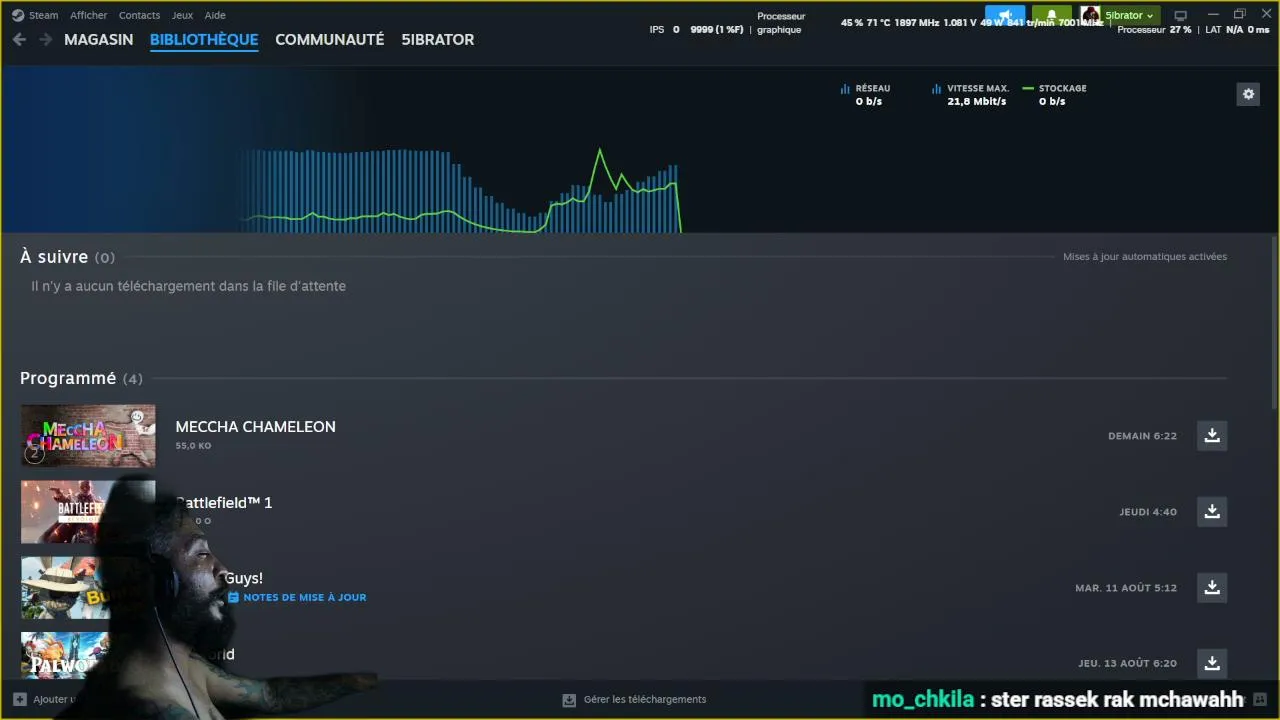Open the Afficher menu
1280x720 pixels.
coord(88,15)
